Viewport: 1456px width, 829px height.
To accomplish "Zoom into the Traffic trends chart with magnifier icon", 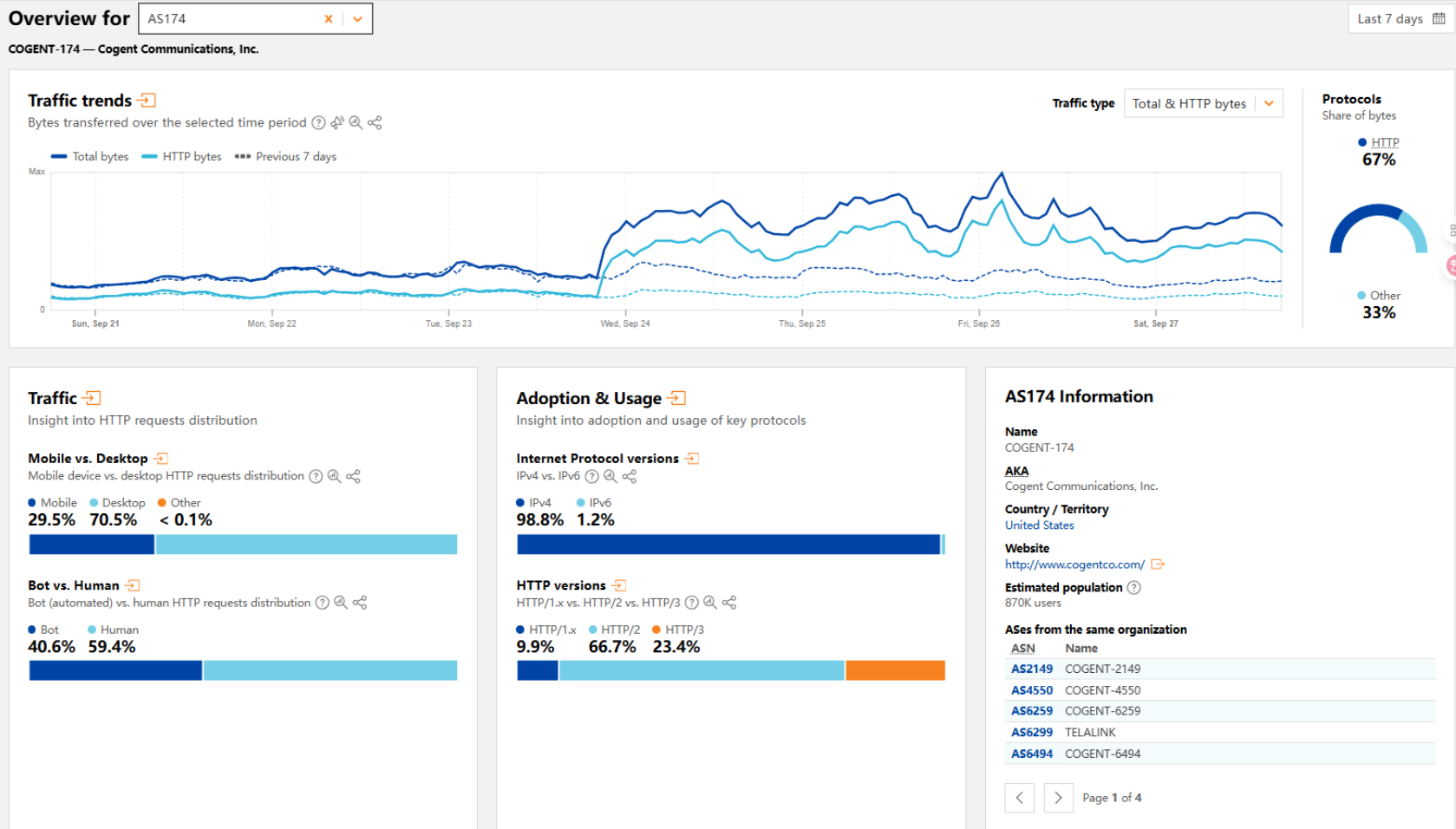I will click(x=356, y=123).
